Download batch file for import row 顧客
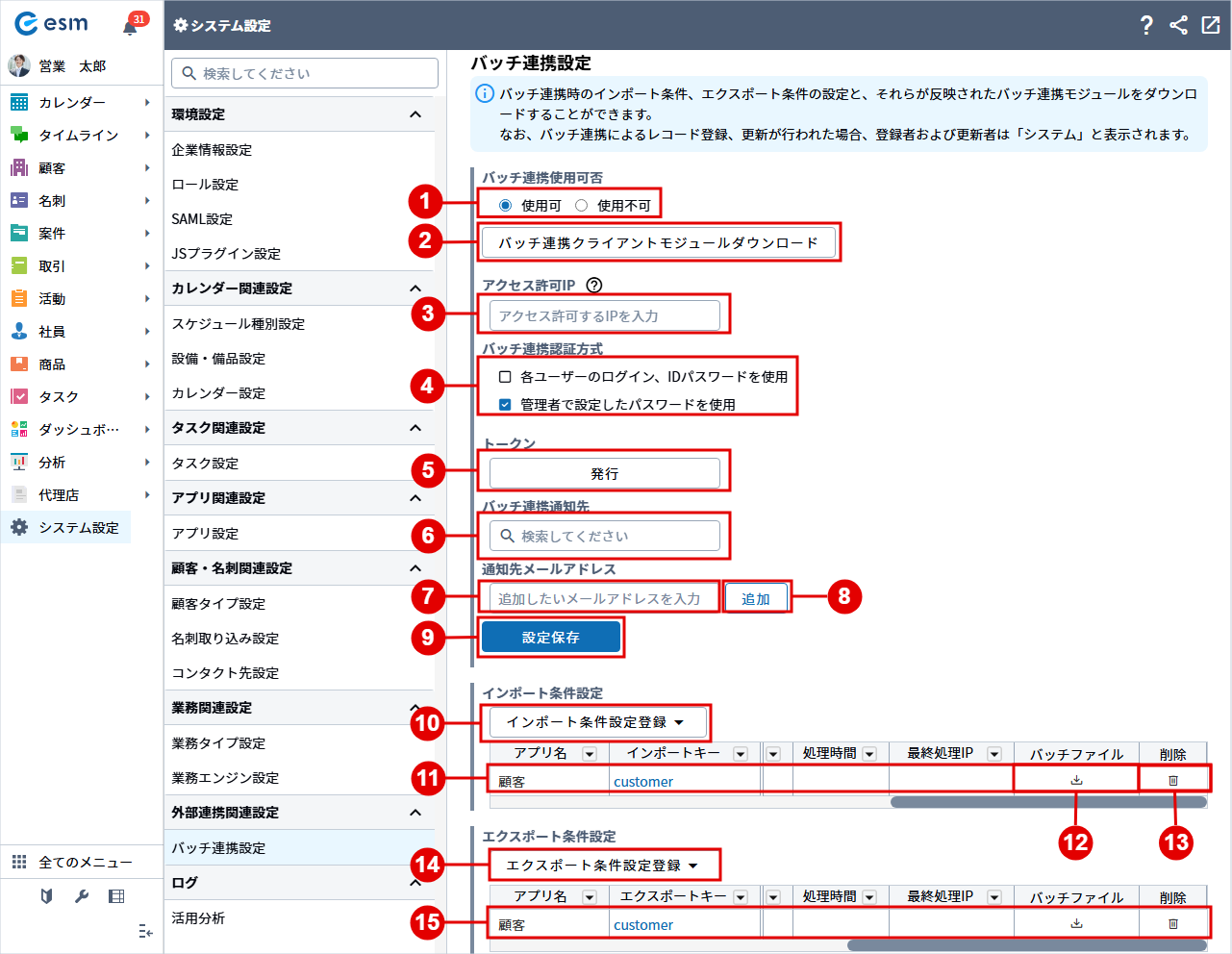 1076,780
